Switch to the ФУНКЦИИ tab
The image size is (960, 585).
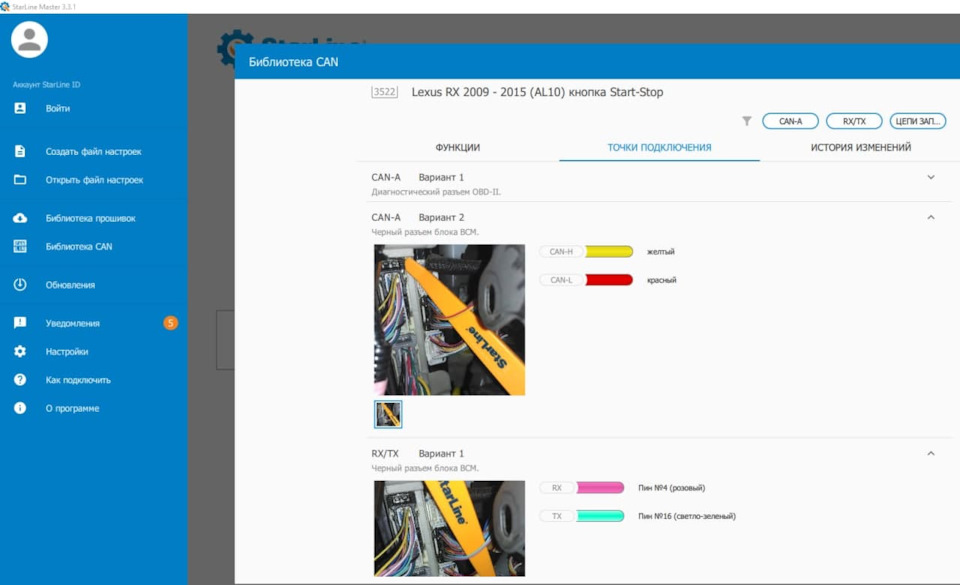(x=457, y=147)
